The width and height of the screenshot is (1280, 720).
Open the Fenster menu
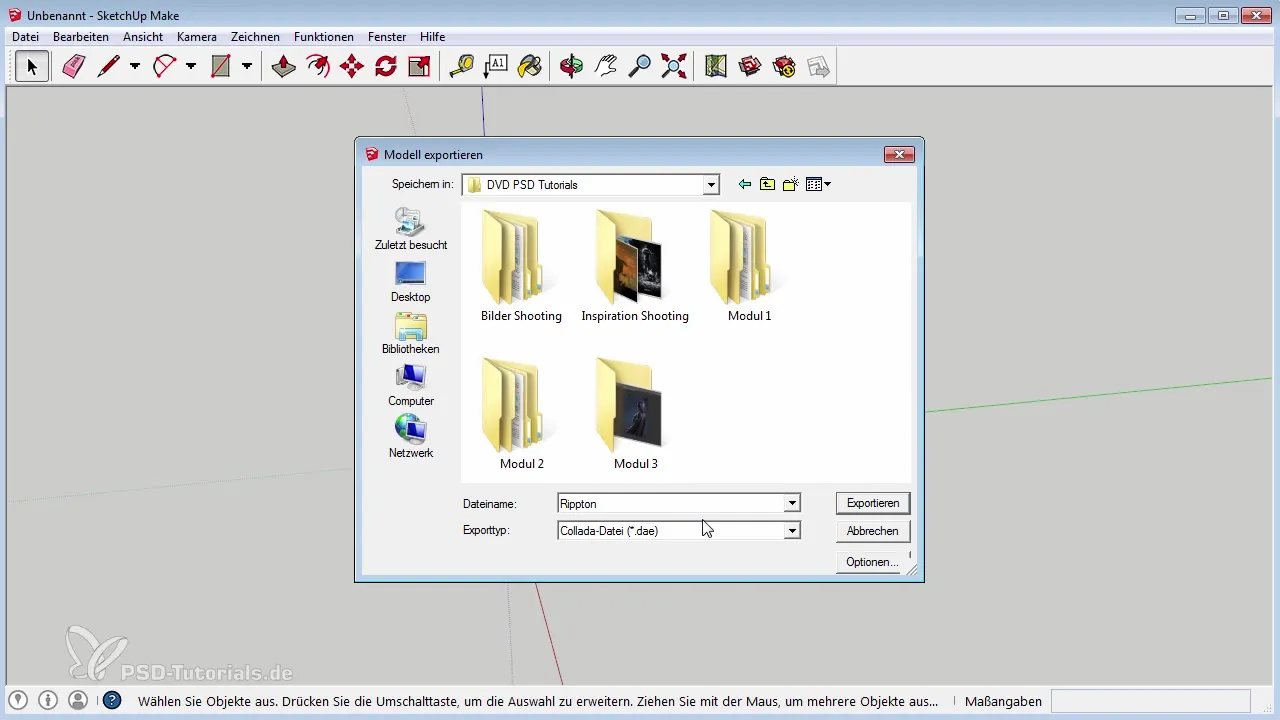[387, 37]
